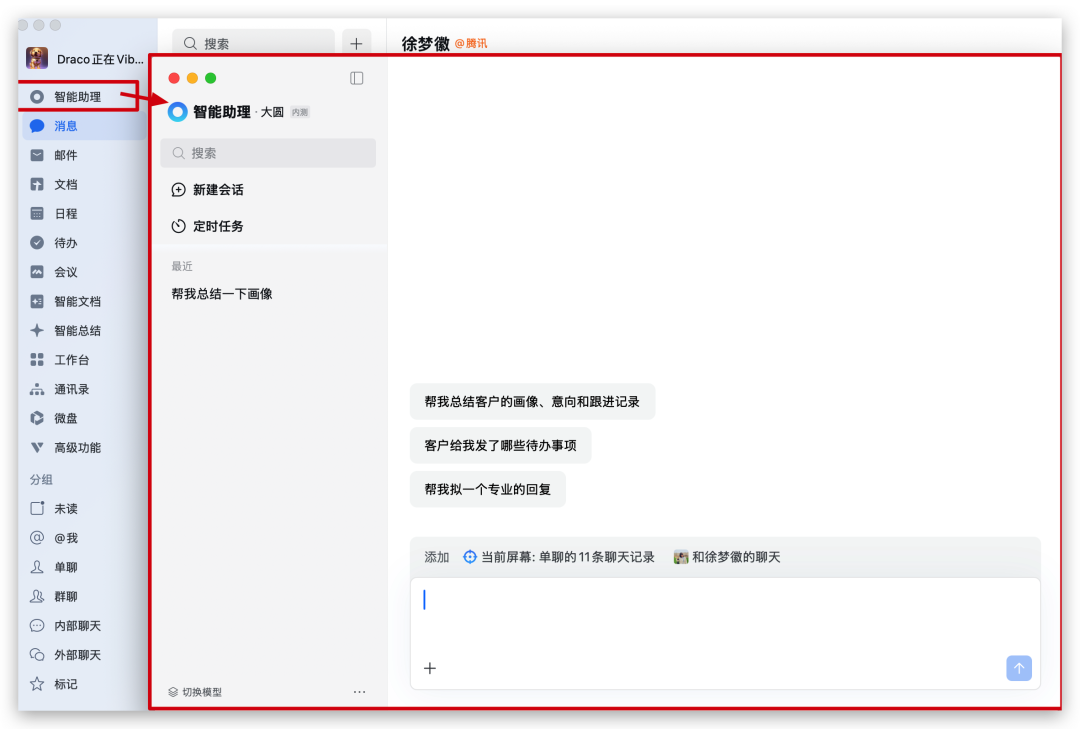Viewport: 1080px width, 729px height.
Task: Choose suggestion 帮我拟一个专业的回复
Action: [488, 490]
